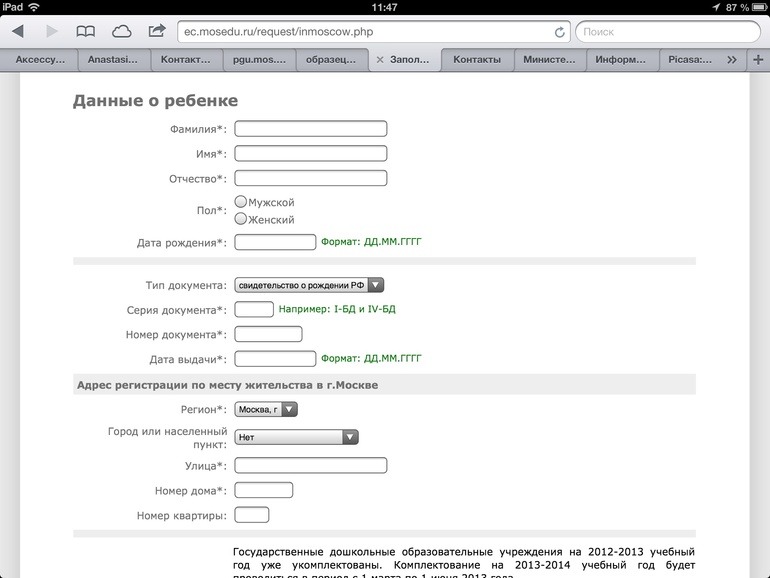770x578 pixels.
Task: Open the Тип документа dropdown
Action: coord(309,285)
